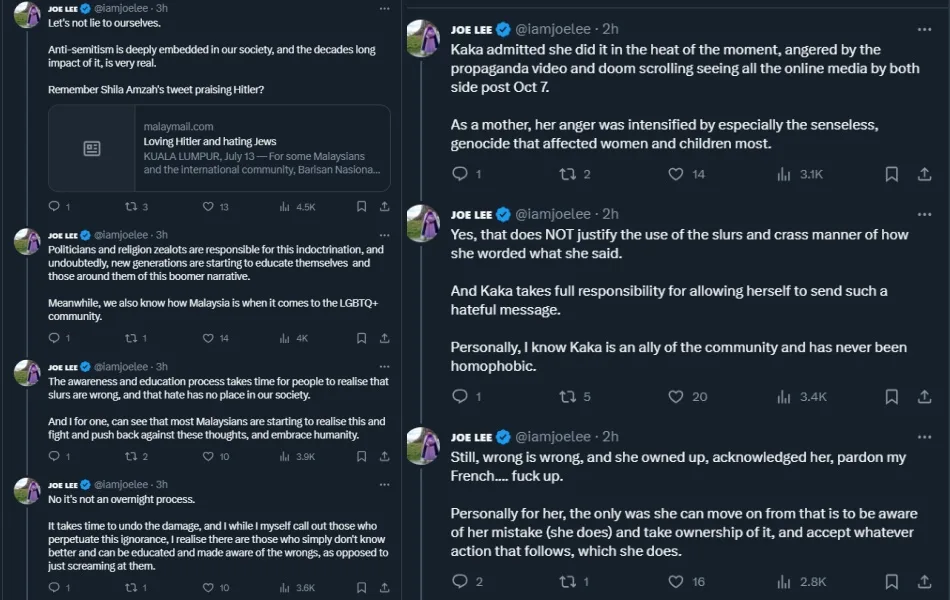This screenshot has width=950, height=600.
Task: Open more options on 'awareness and education' tweet
Action: pos(385,366)
